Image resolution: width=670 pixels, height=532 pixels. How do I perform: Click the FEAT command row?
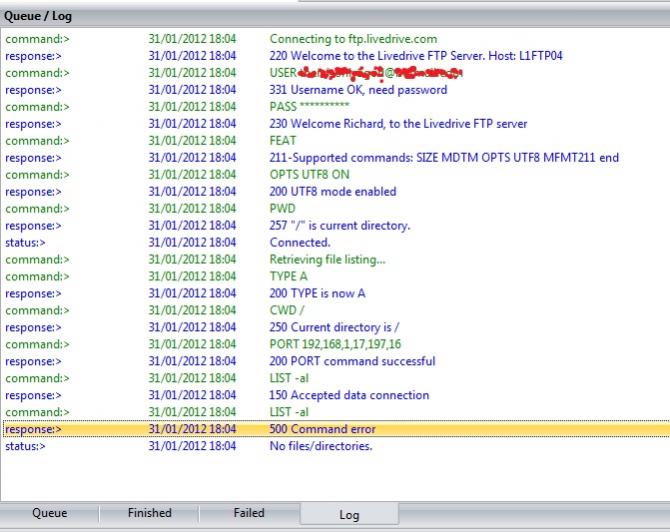point(283,141)
